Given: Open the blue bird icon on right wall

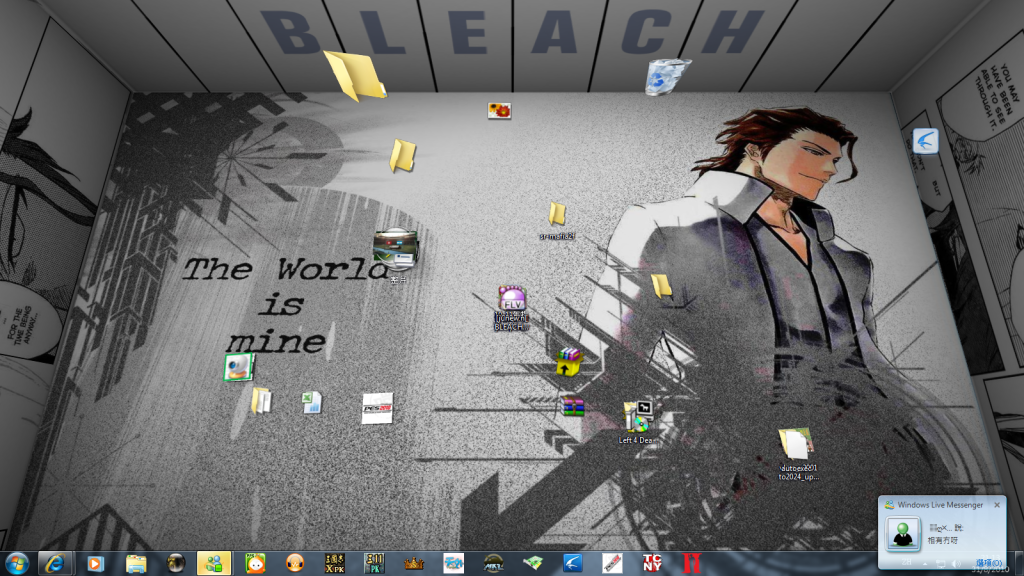Looking at the screenshot, I should coord(925,141).
